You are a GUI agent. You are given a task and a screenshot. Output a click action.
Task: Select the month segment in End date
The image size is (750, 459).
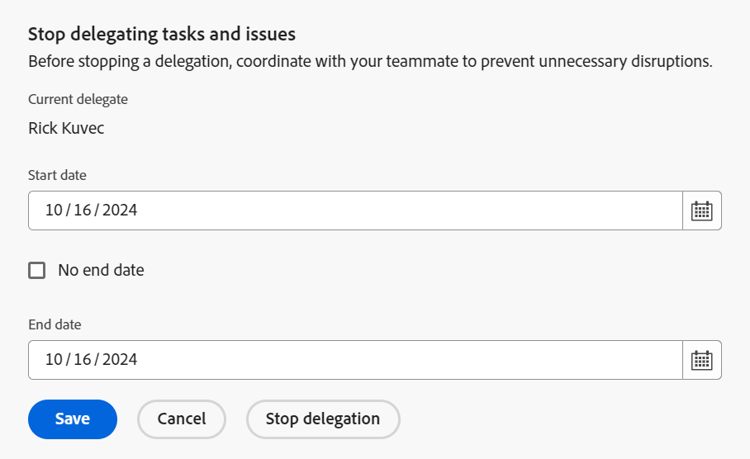pyautogui.click(x=53, y=360)
